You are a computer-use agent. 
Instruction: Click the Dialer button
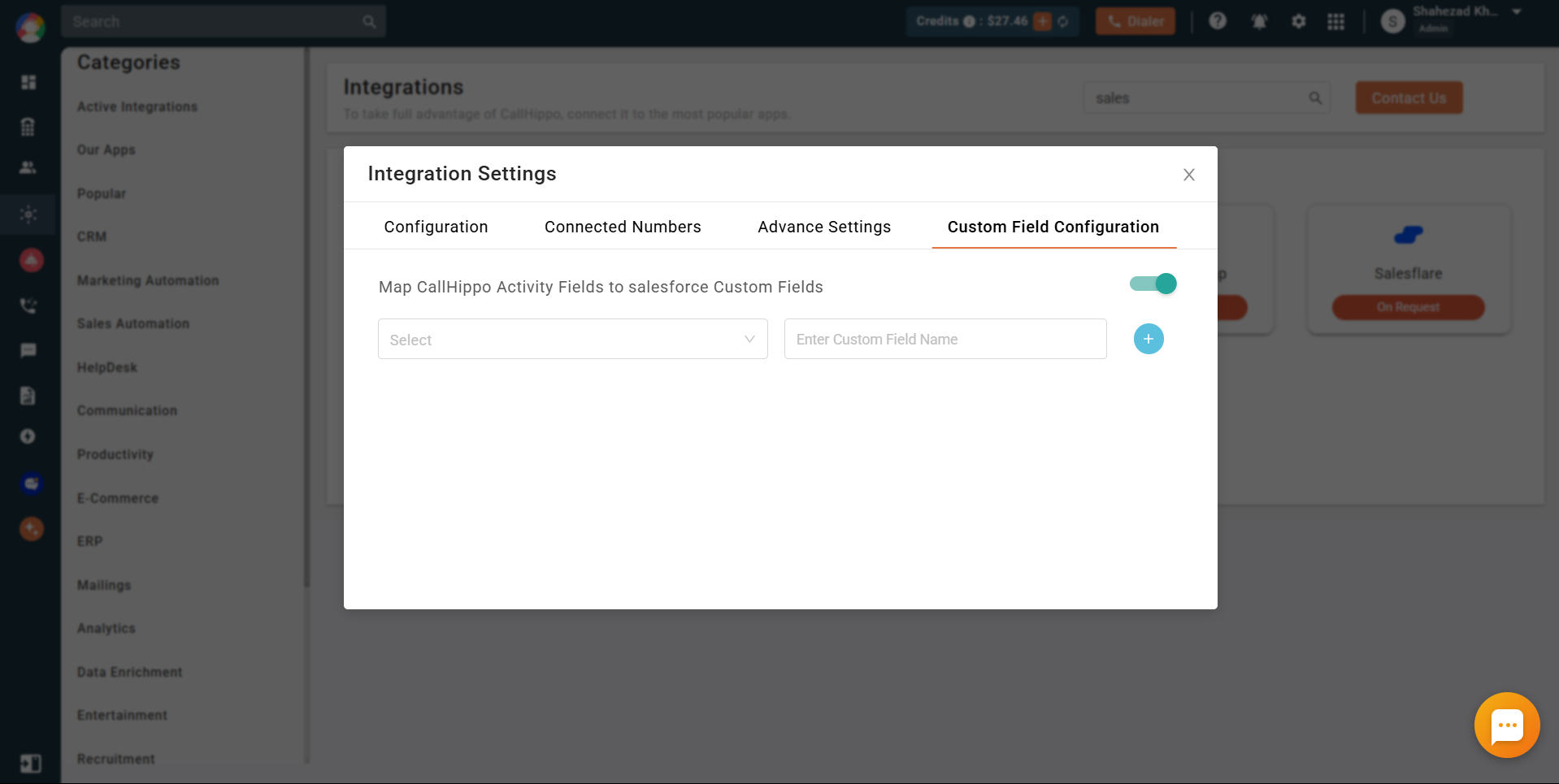(1136, 21)
